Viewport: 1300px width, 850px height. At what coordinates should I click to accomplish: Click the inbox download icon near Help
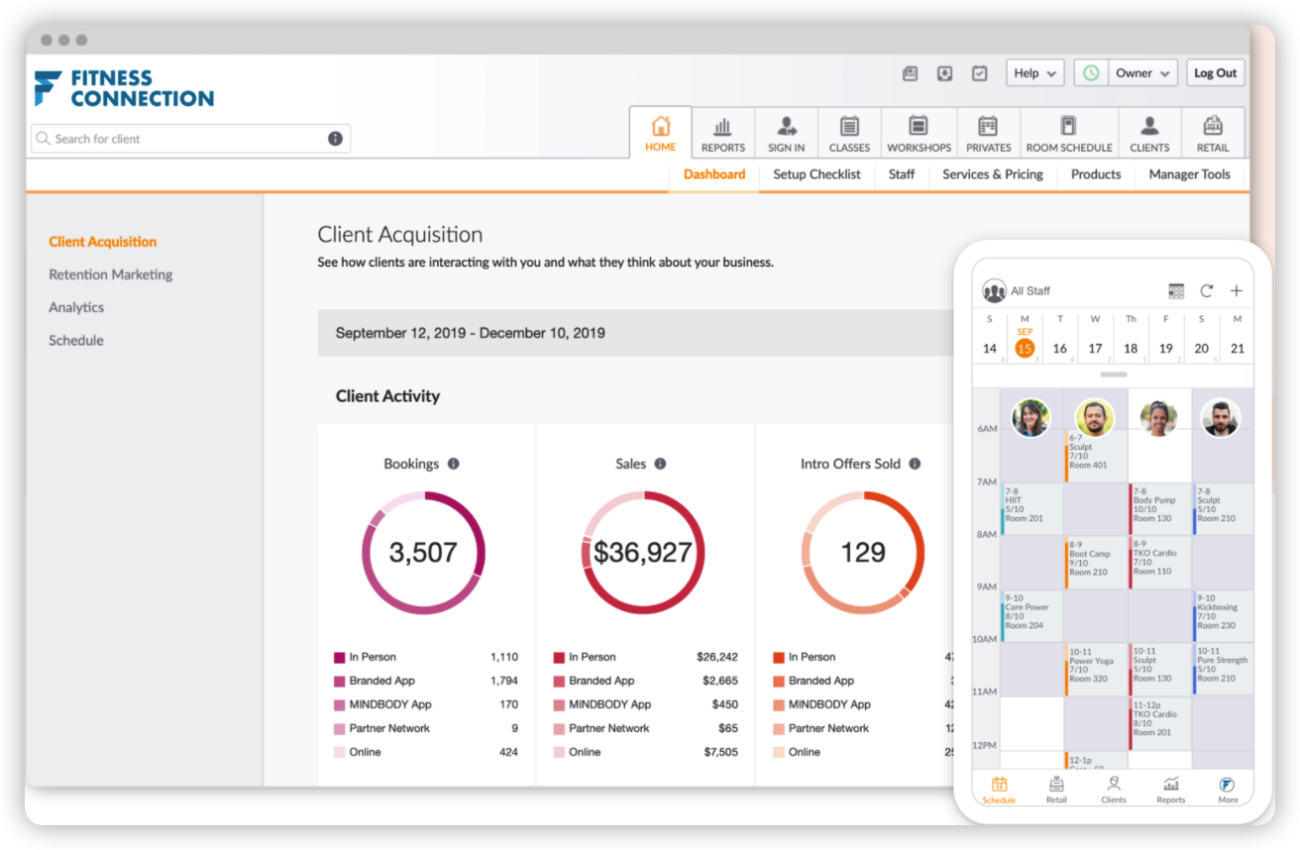(x=944, y=73)
